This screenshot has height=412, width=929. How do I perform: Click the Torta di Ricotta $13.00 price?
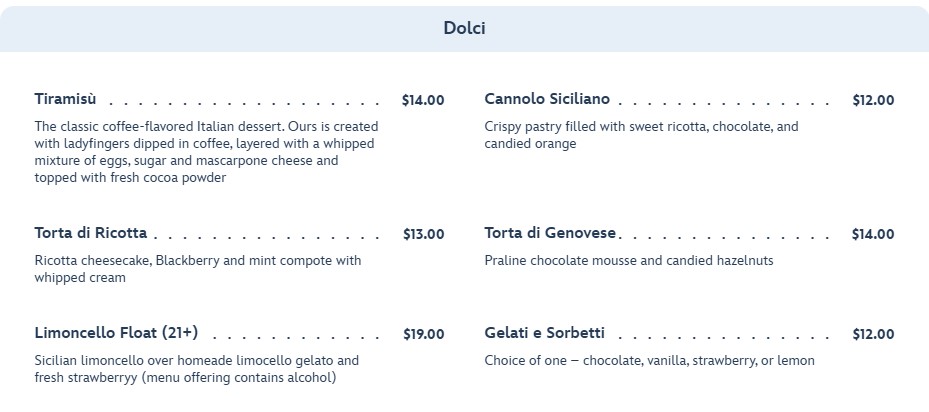[423, 234]
